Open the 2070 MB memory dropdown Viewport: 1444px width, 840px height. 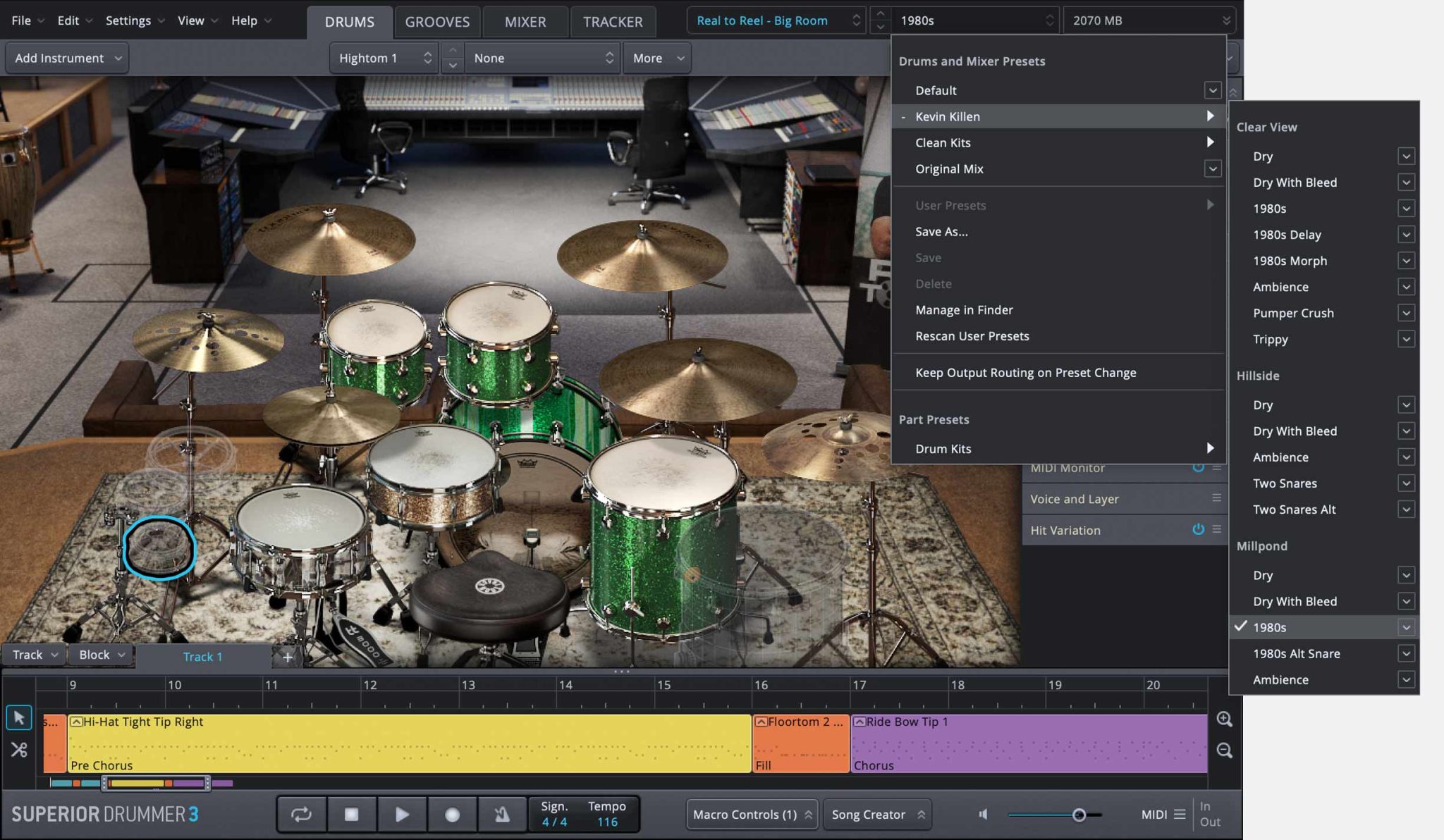1149,20
